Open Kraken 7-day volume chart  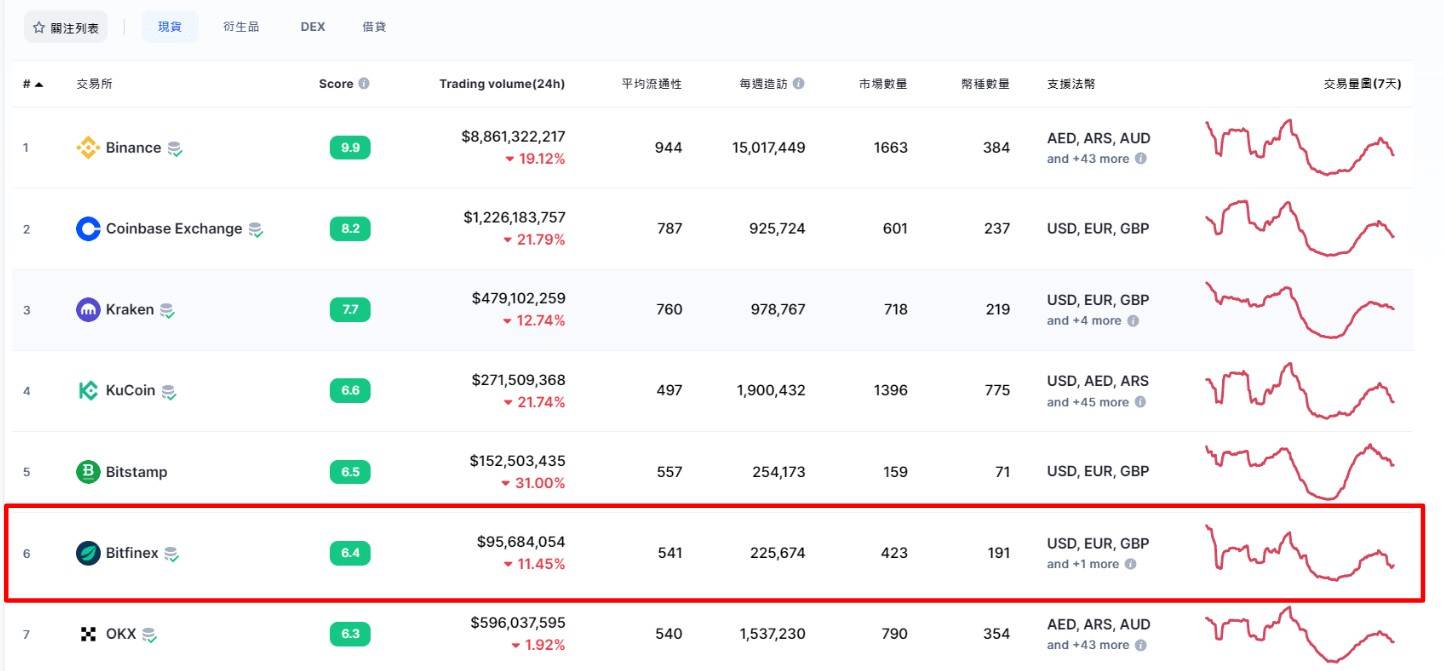coord(1300,309)
